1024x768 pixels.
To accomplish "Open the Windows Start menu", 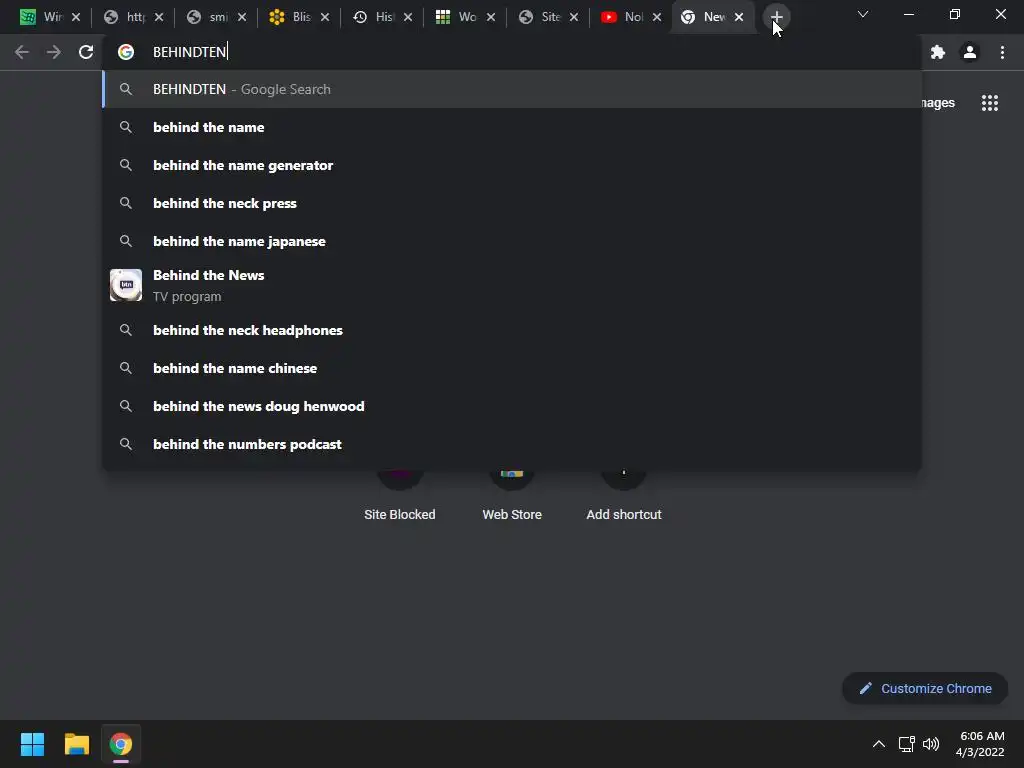I will tap(32, 744).
